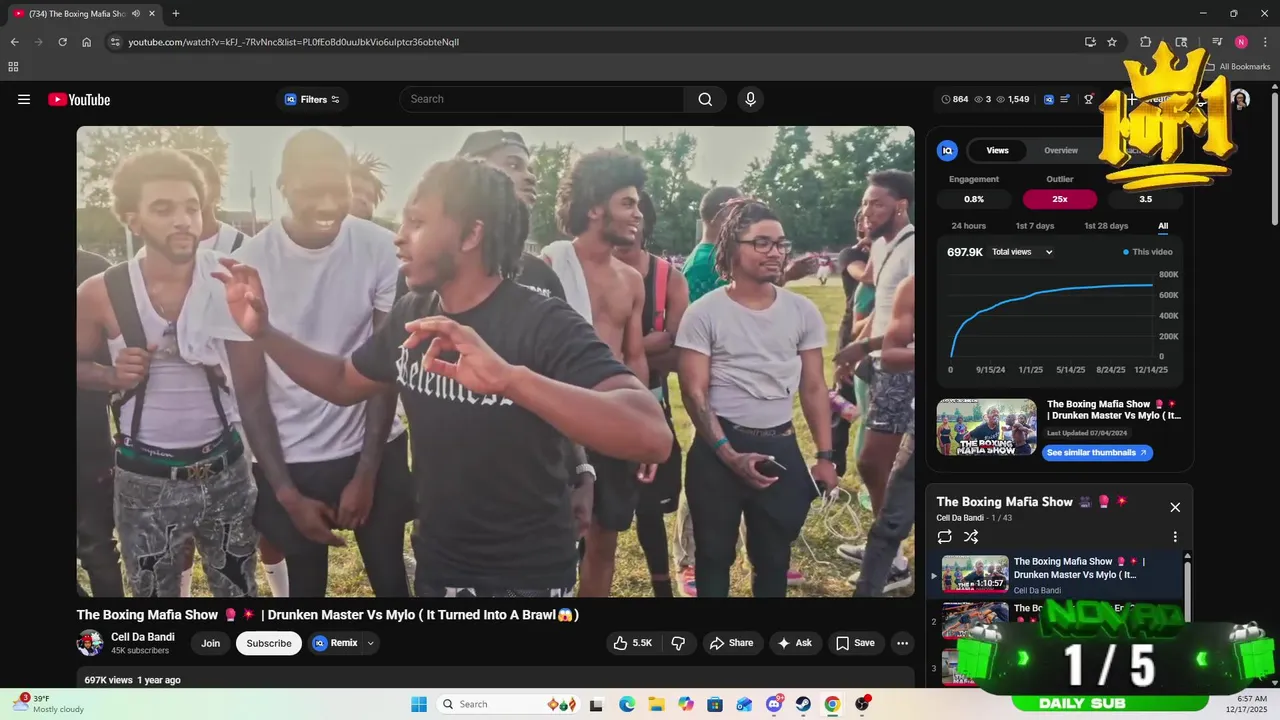
Task: Click the page vertical scrollbar
Action: coord(1274,160)
